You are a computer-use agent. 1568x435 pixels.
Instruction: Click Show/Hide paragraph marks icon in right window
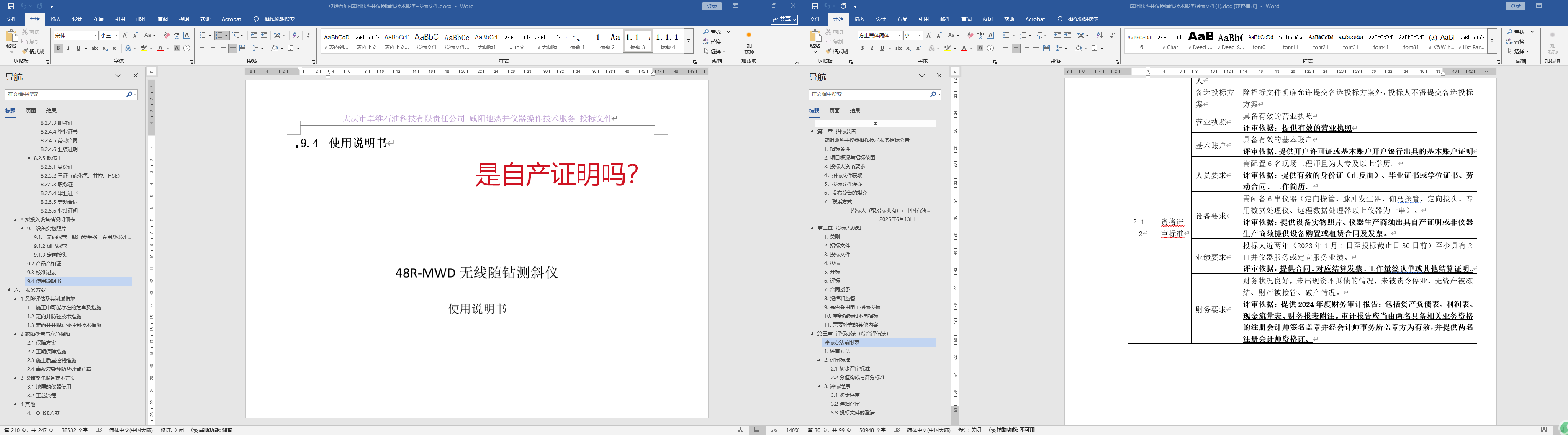click(1112, 35)
